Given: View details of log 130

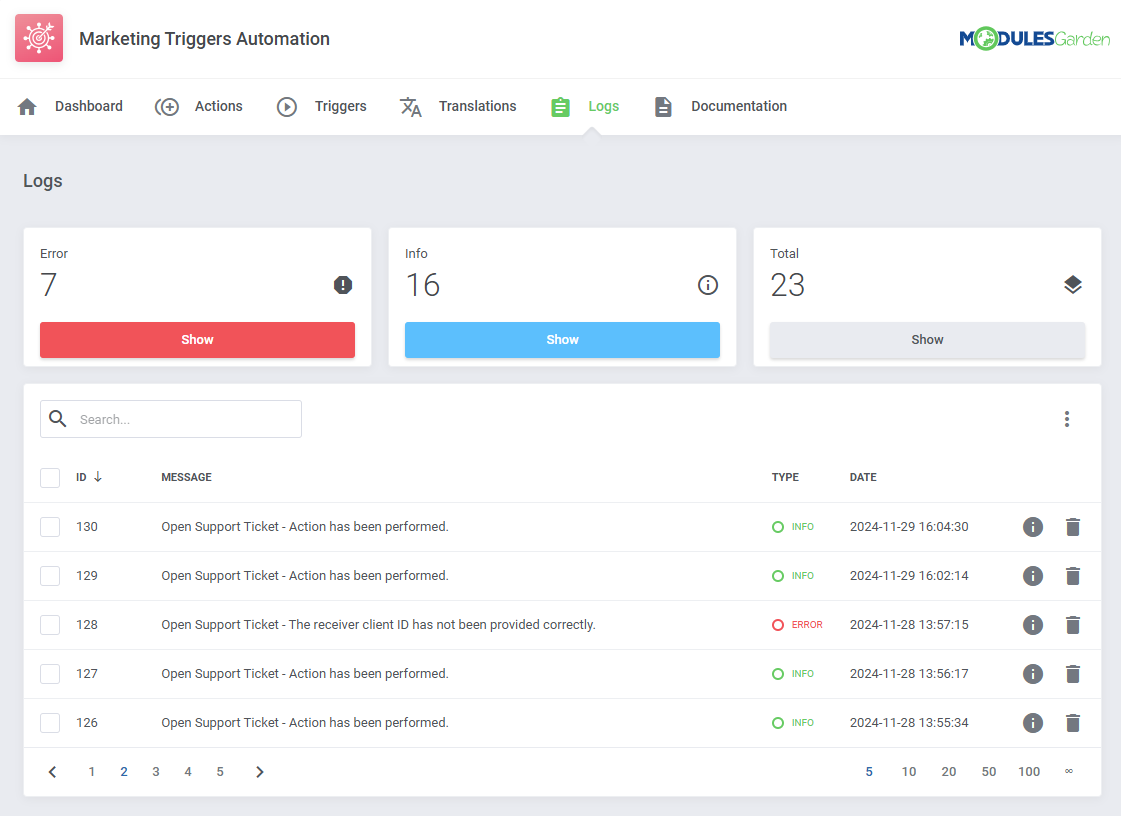Looking at the screenshot, I should point(1032,527).
